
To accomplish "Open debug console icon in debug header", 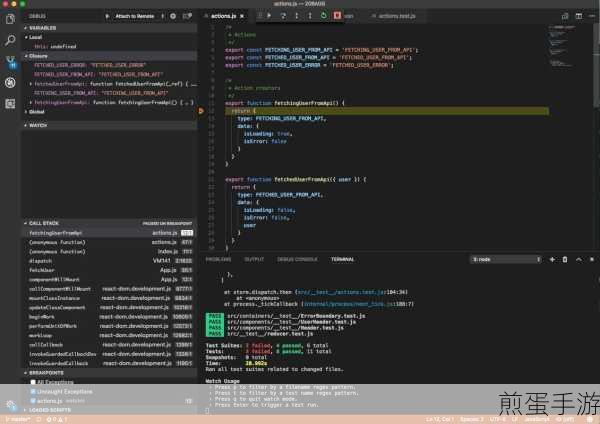I will point(187,16).
